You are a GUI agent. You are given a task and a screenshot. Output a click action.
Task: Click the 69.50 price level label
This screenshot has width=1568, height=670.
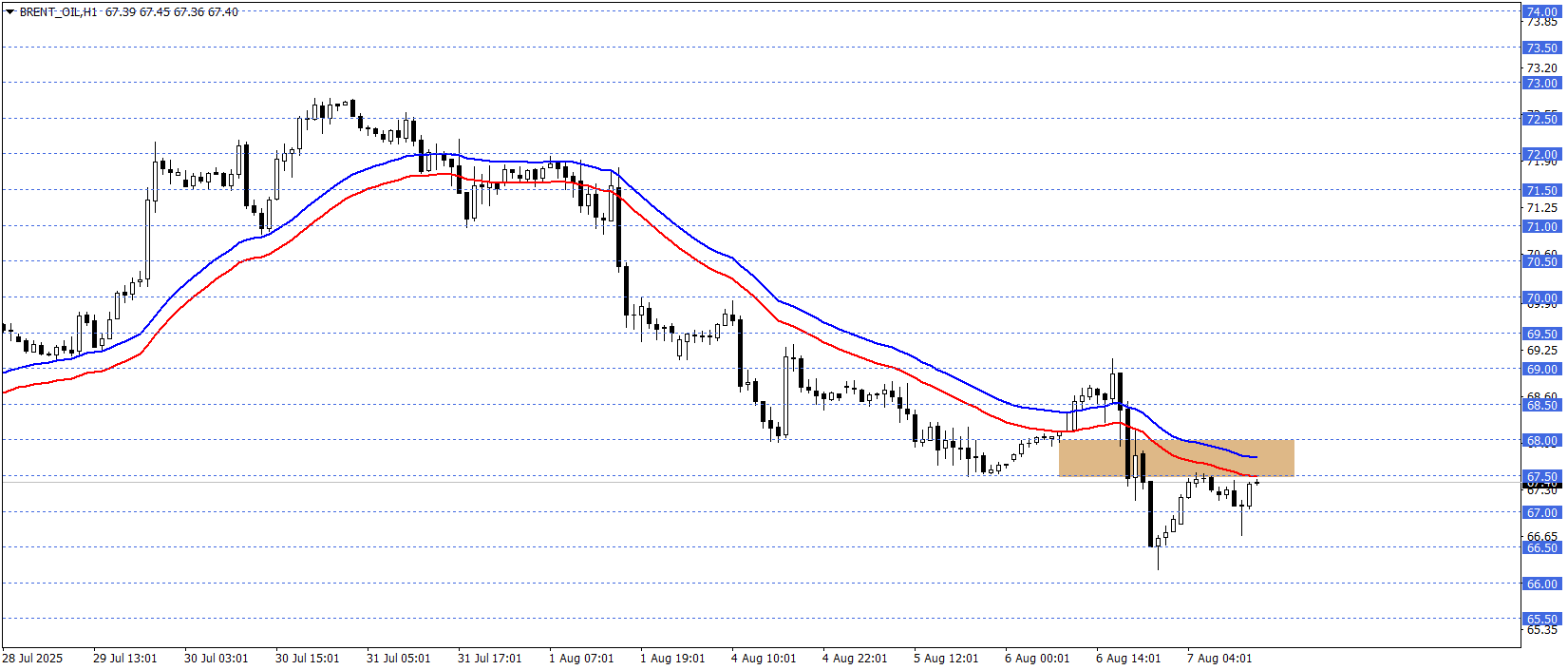click(1541, 334)
